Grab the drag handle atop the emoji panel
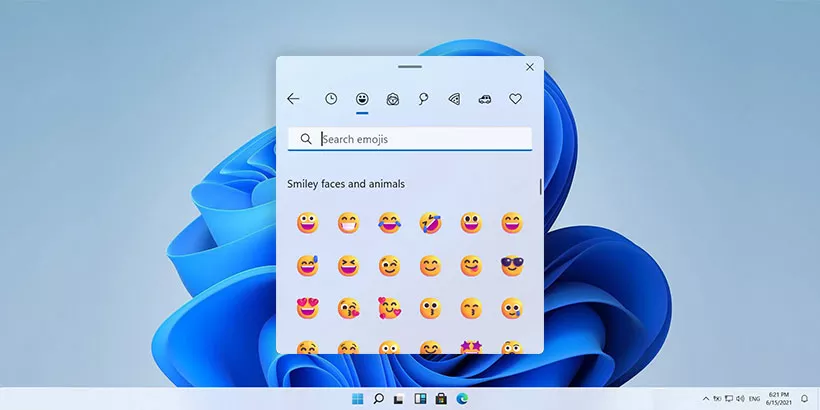The image size is (820, 410). (x=409, y=66)
